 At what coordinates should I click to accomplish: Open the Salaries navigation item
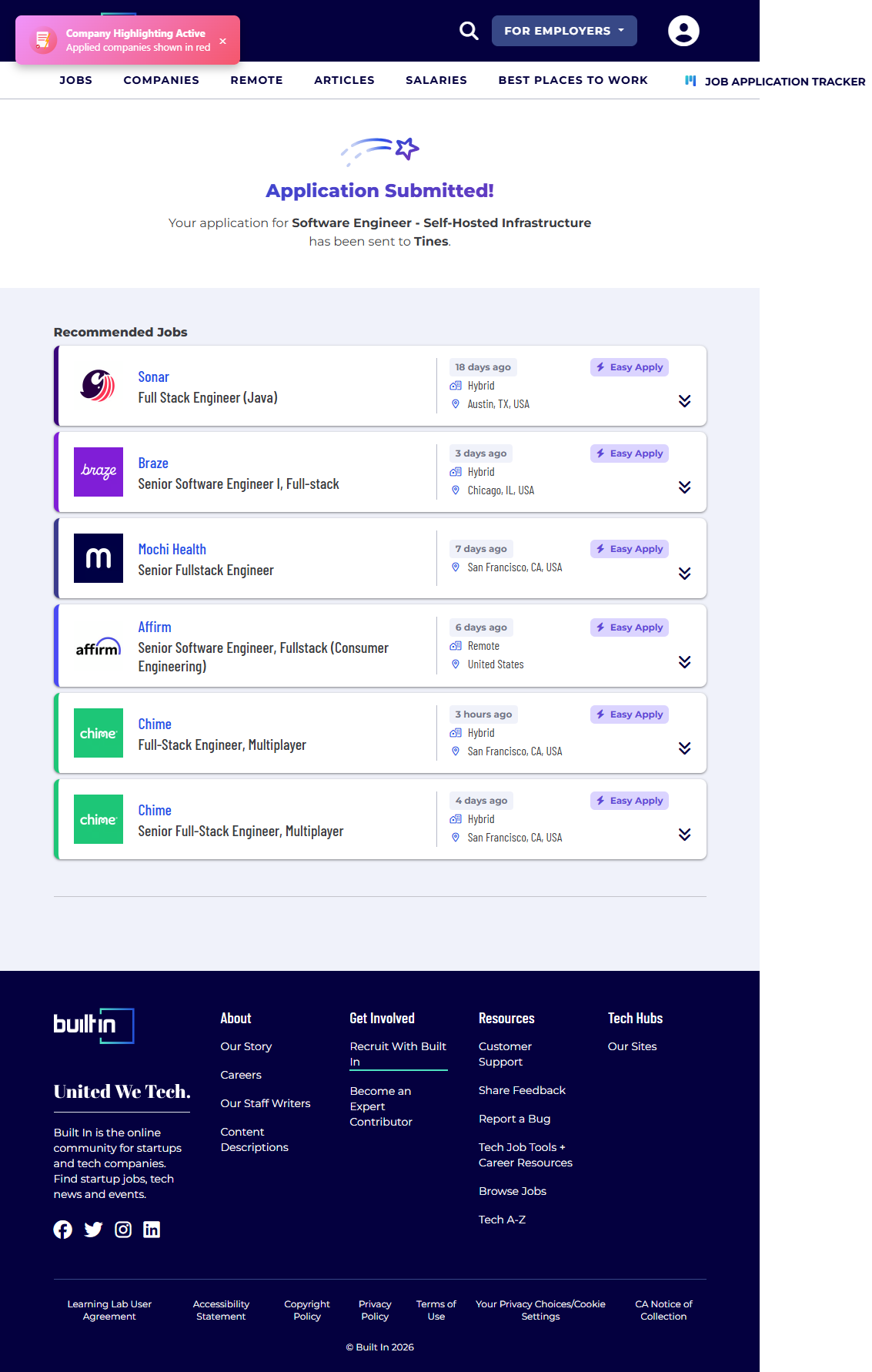pyautogui.click(x=436, y=80)
